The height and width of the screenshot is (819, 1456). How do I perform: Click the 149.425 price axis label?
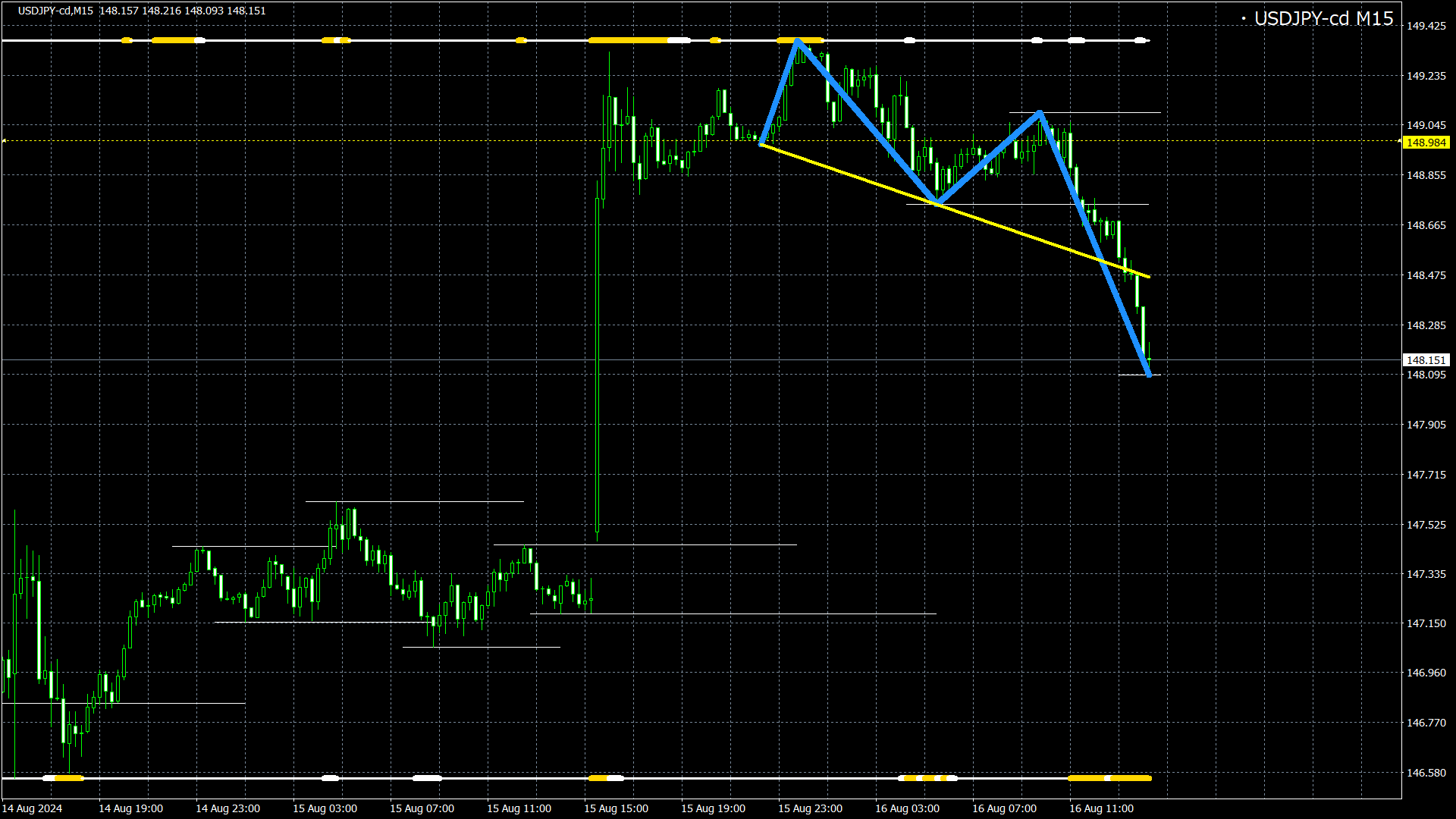click(x=1426, y=26)
